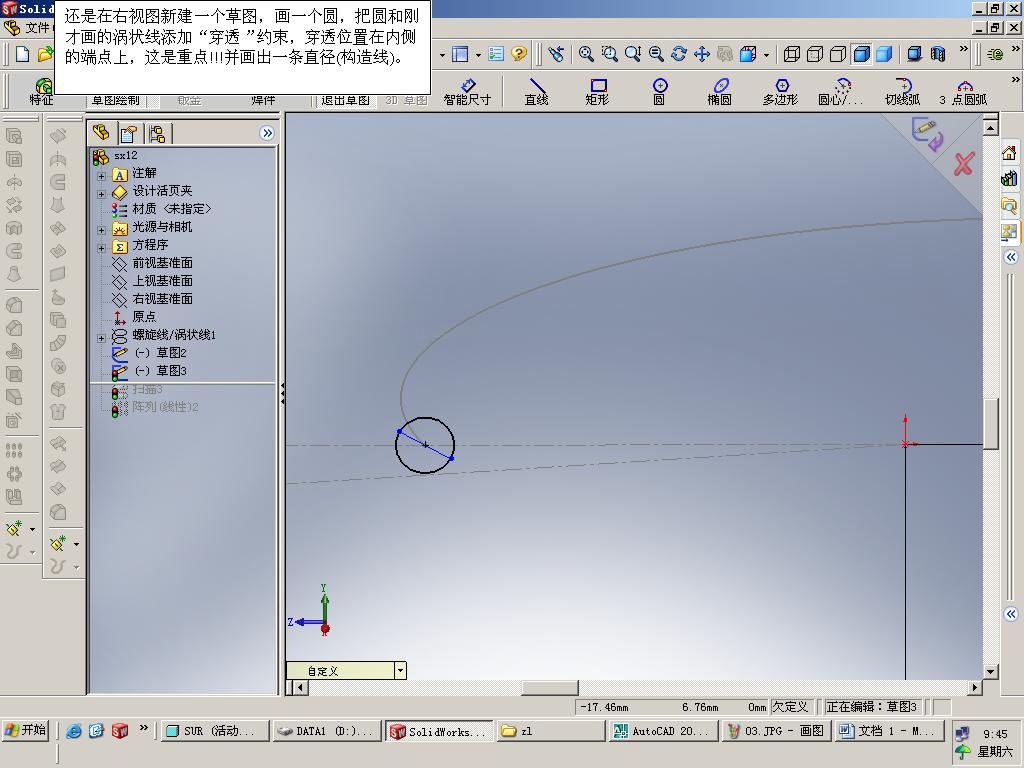Click the 退出草图 button

pos(345,100)
